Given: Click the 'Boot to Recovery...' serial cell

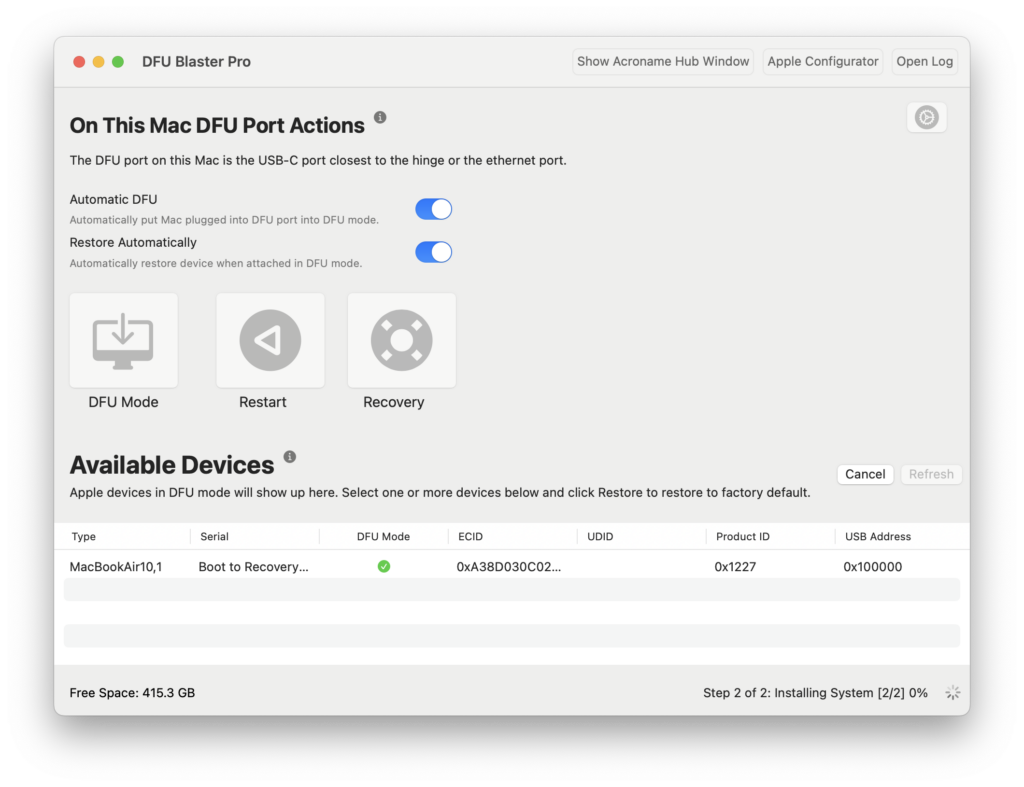Looking at the screenshot, I should [x=253, y=567].
